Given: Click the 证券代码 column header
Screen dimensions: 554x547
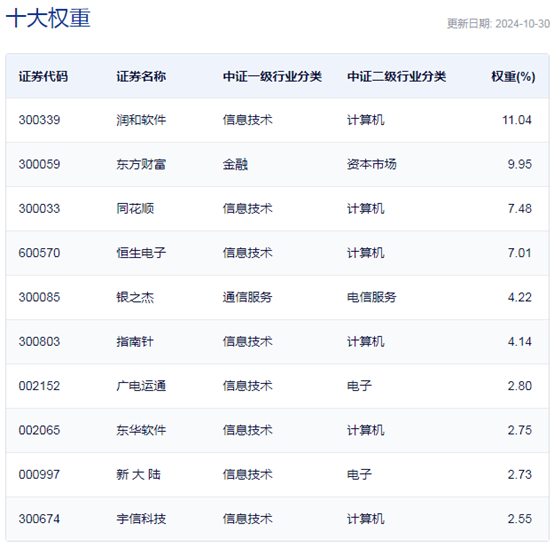Looking at the screenshot, I should pos(43,76).
